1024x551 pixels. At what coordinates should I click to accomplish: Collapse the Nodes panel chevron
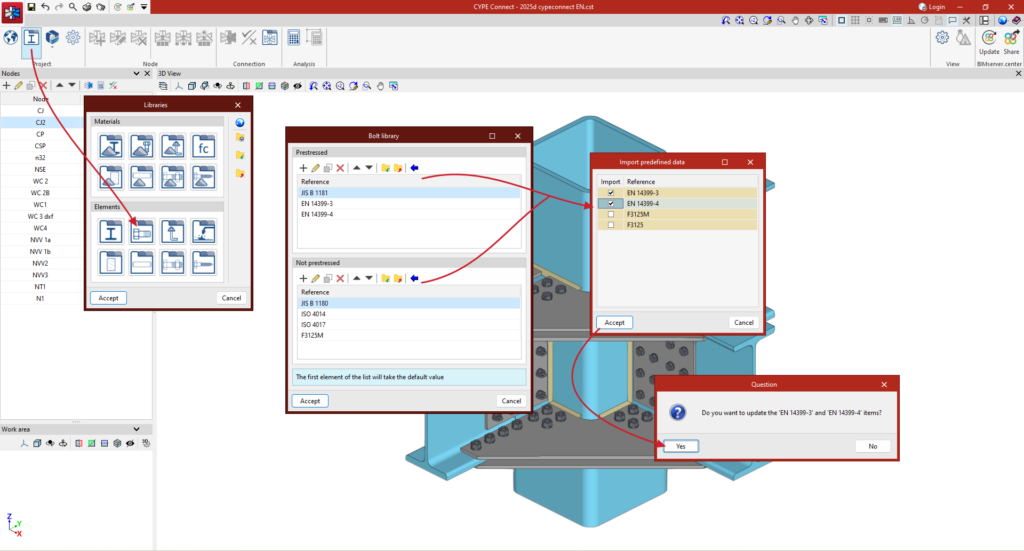(136, 74)
